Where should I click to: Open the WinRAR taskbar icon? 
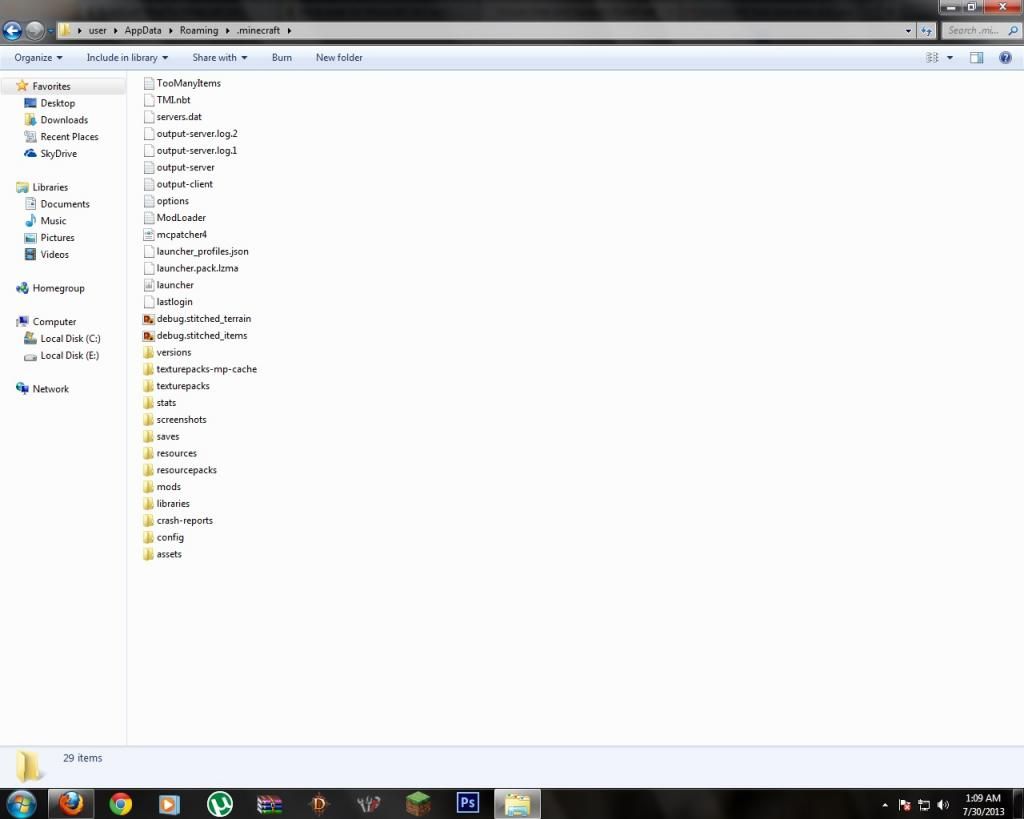point(270,804)
